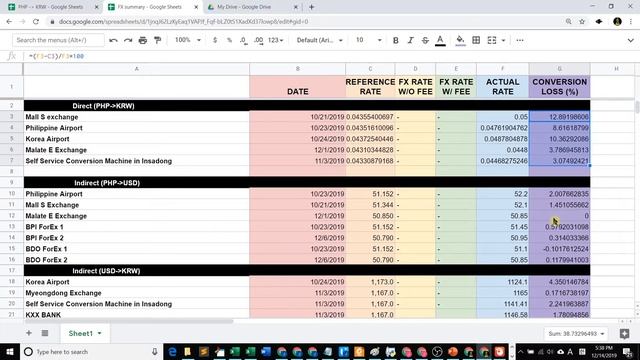The height and width of the screenshot is (360, 640).
Task: Click the Print icon
Action: (x=142, y=40)
